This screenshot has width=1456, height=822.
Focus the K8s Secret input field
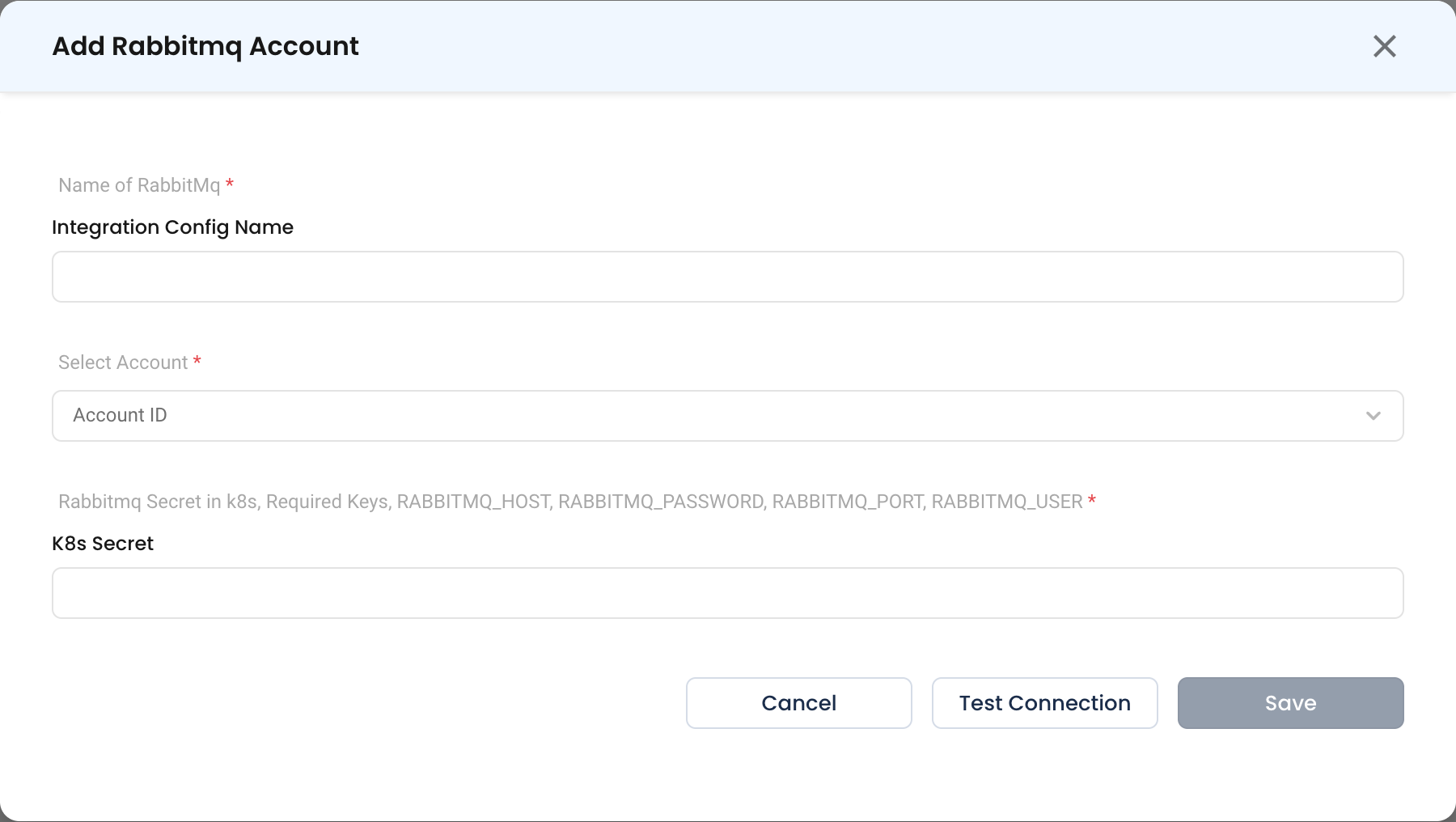(728, 593)
